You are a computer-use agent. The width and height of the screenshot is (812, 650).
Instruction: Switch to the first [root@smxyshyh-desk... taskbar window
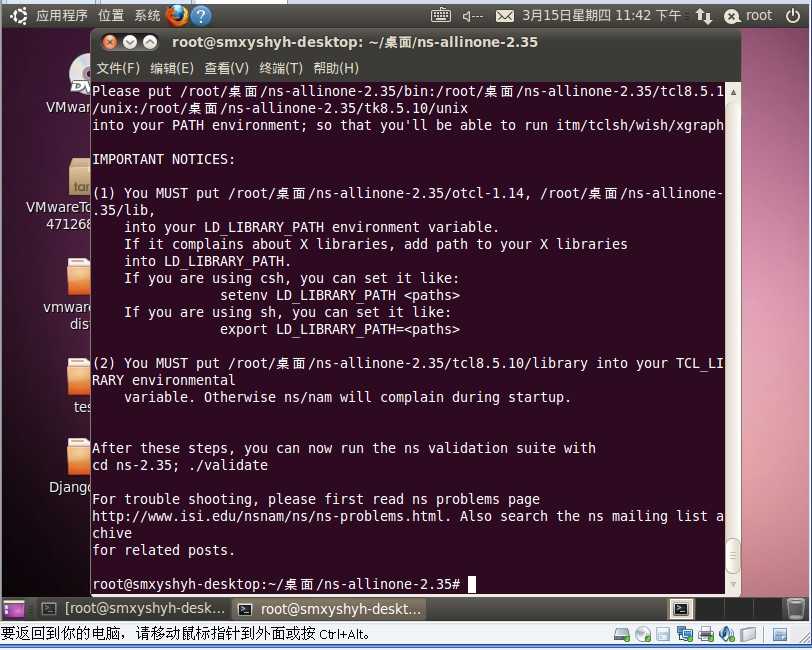133,609
